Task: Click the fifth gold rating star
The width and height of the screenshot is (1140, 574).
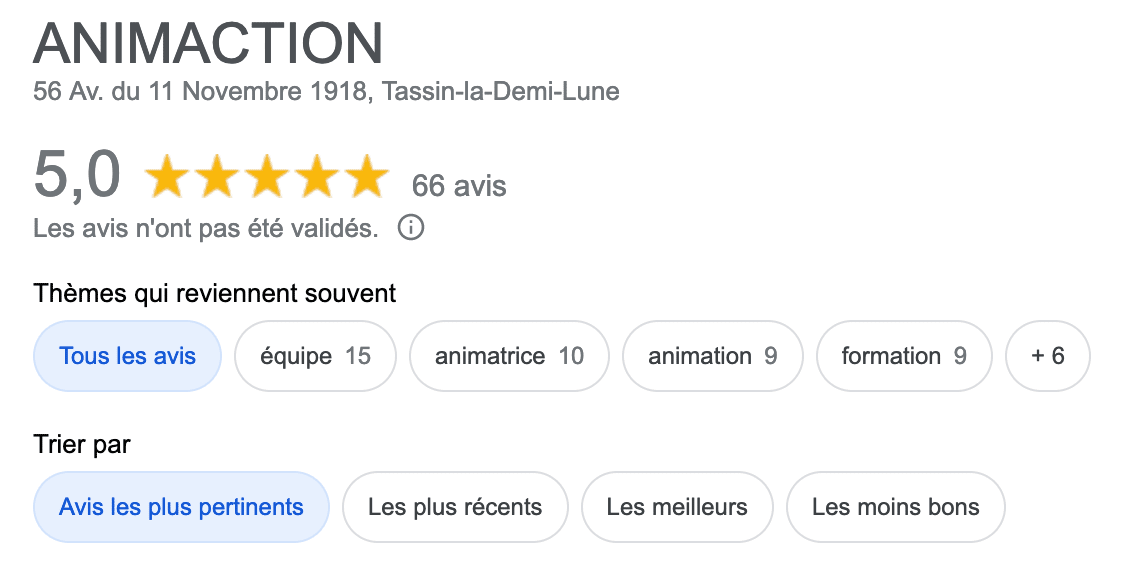Action: [x=366, y=177]
